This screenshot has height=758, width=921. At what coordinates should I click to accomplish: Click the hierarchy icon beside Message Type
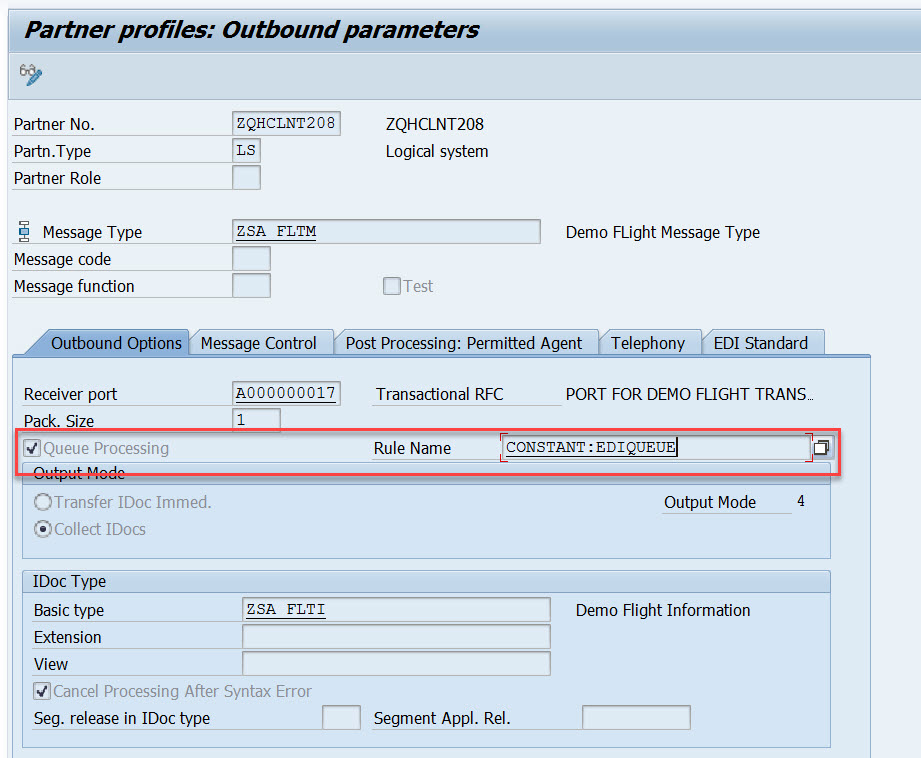pyautogui.click(x=22, y=231)
